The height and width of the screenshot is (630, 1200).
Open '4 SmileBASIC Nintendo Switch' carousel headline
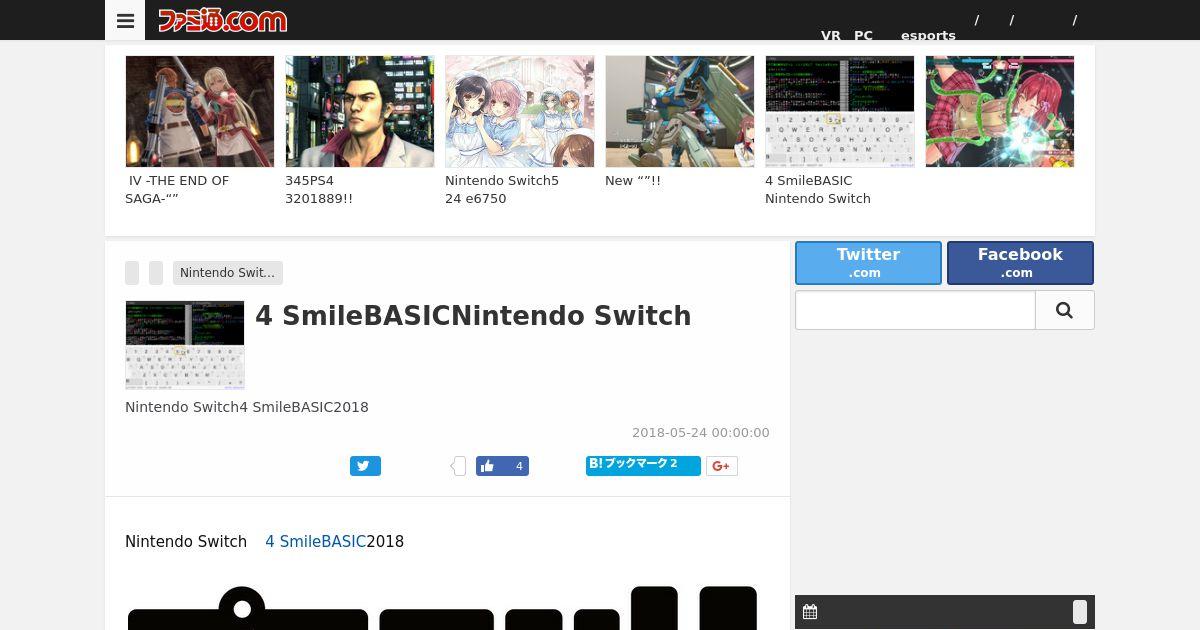(818, 190)
